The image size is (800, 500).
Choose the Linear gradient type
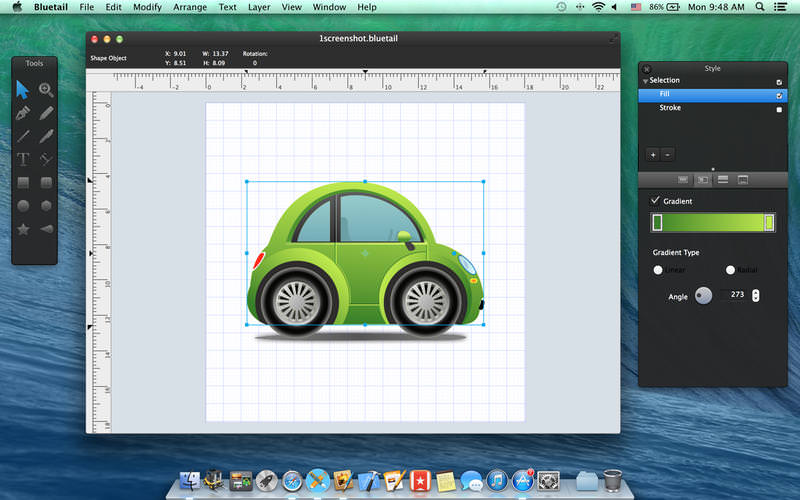coord(658,270)
